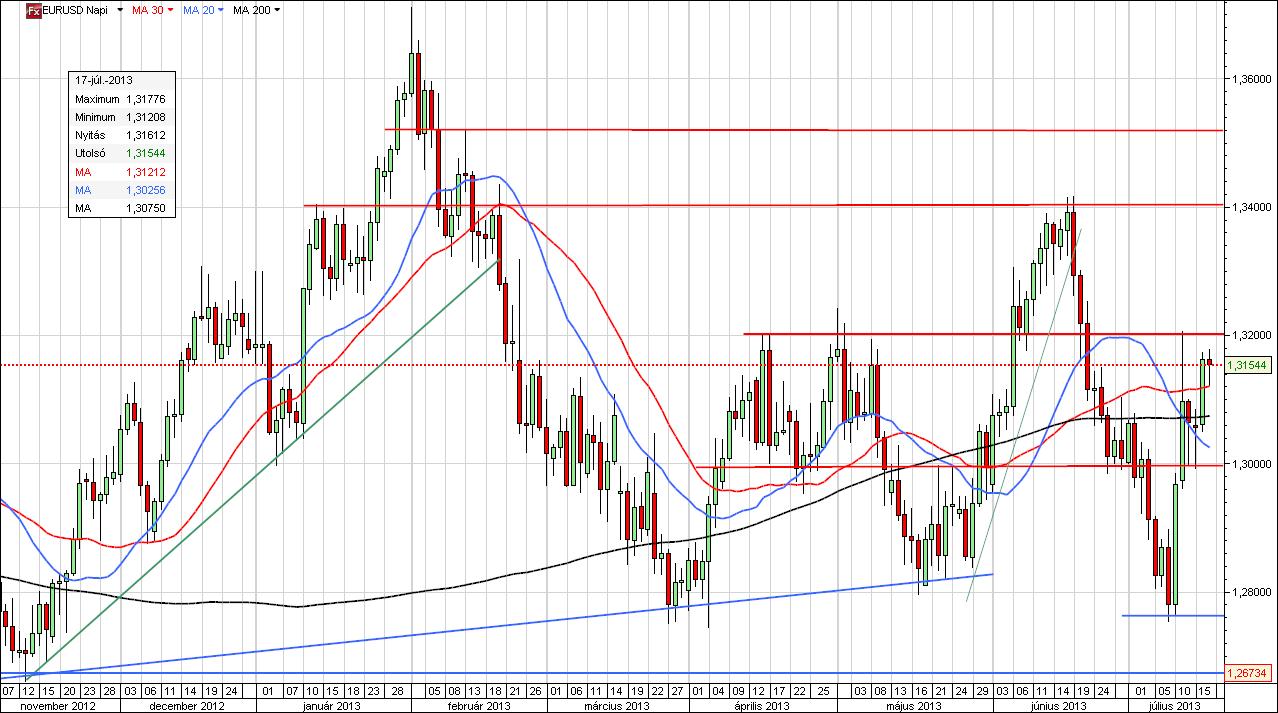Select the blue MA 1,30256 row

121,189
